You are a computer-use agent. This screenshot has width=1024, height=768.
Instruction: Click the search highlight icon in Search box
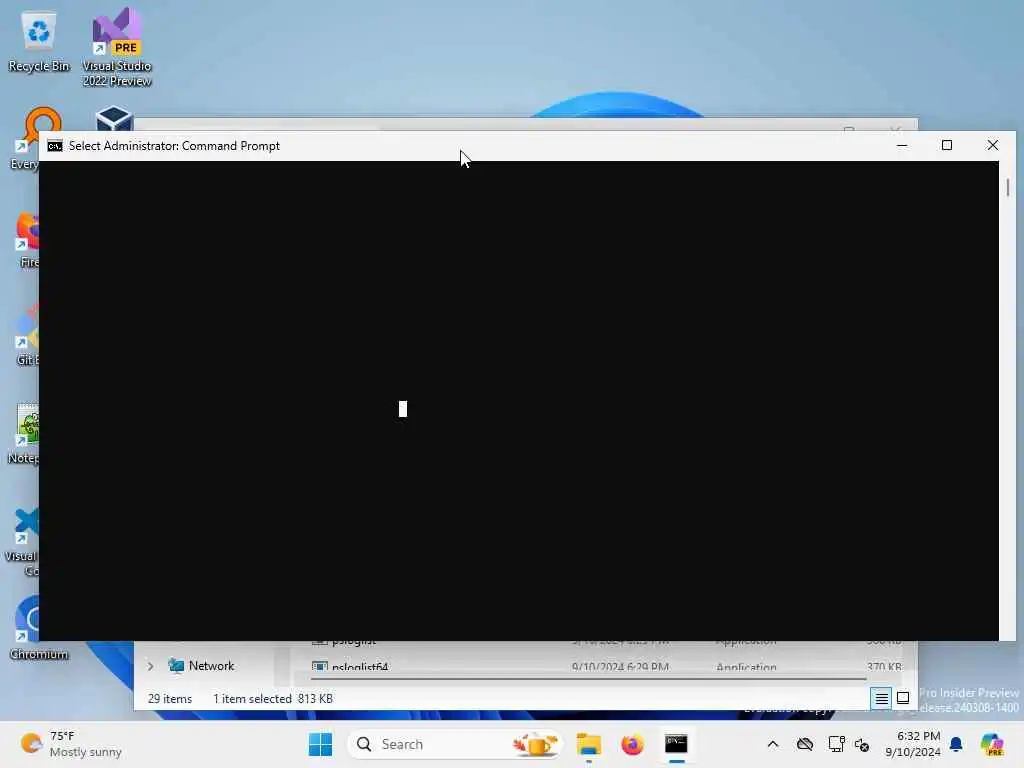pyautogui.click(x=536, y=744)
